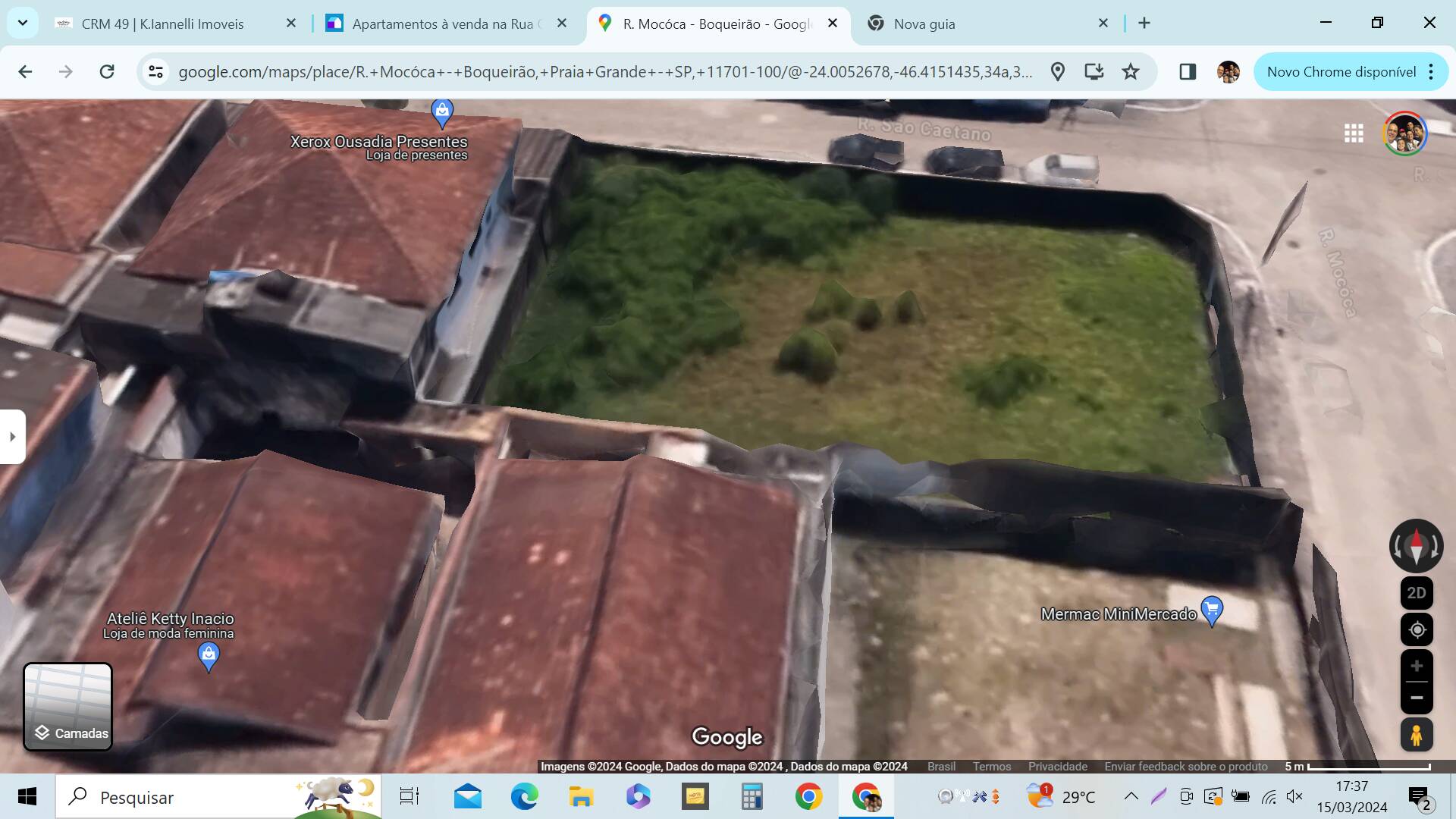This screenshot has height=819, width=1456.
Task: Zoom in with the plus control
Action: pyautogui.click(x=1417, y=667)
